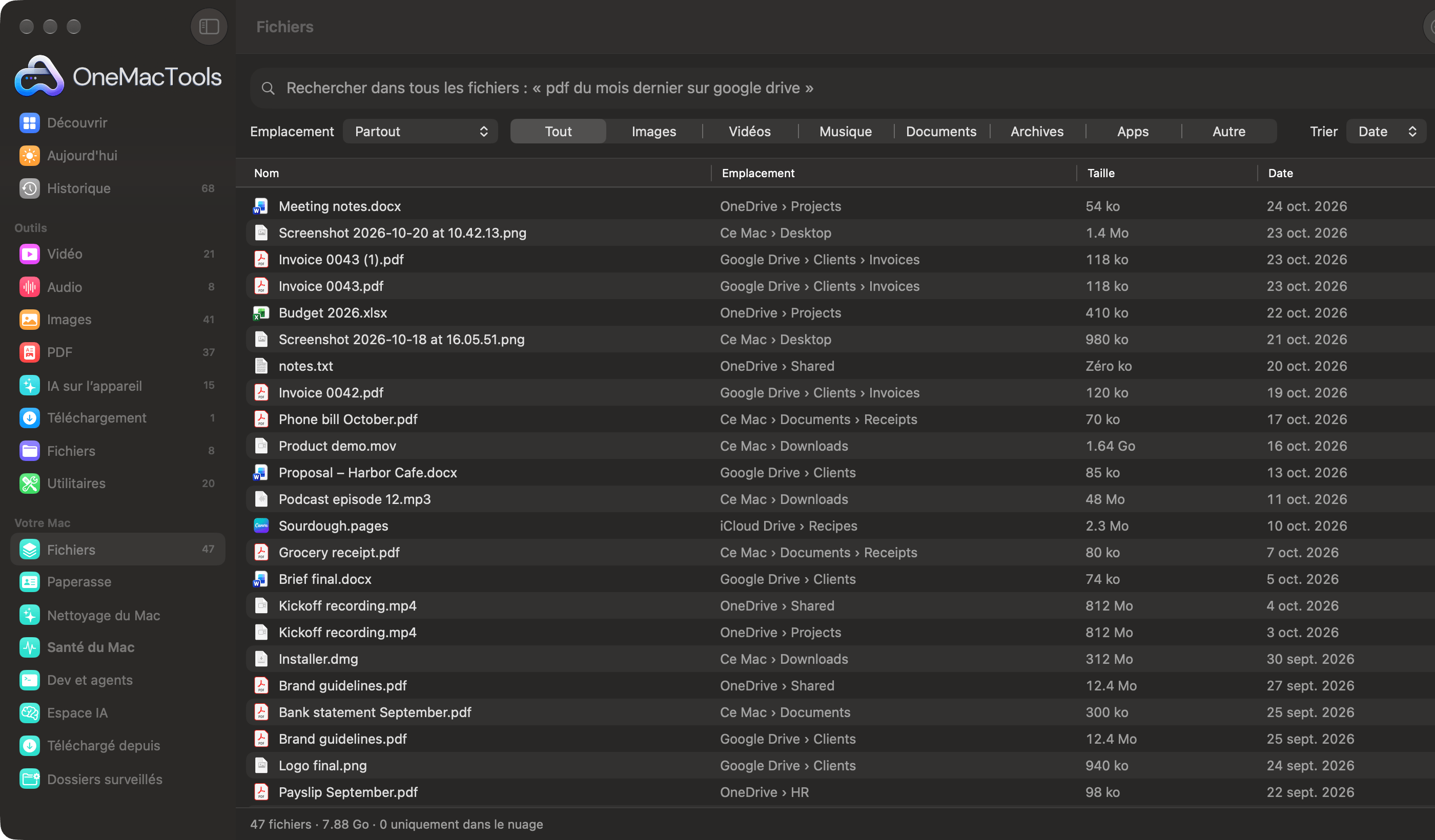Focus the file search field
Viewport: 1435px width, 840px height.
tap(842, 88)
